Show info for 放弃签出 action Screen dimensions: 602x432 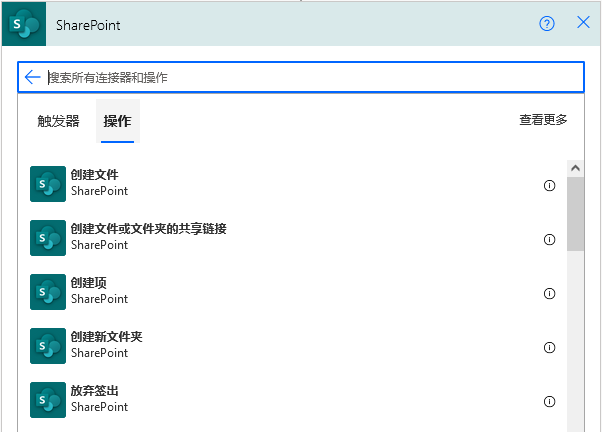click(549, 401)
